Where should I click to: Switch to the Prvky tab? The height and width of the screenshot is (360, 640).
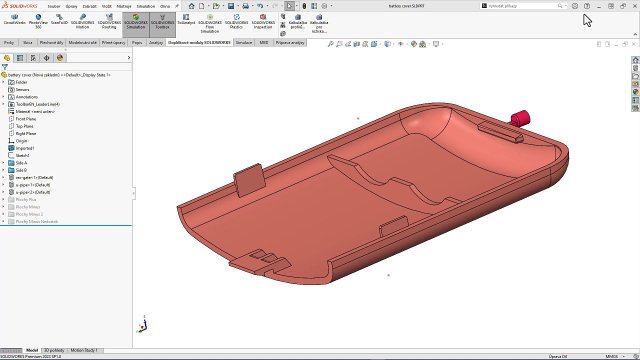coord(9,42)
